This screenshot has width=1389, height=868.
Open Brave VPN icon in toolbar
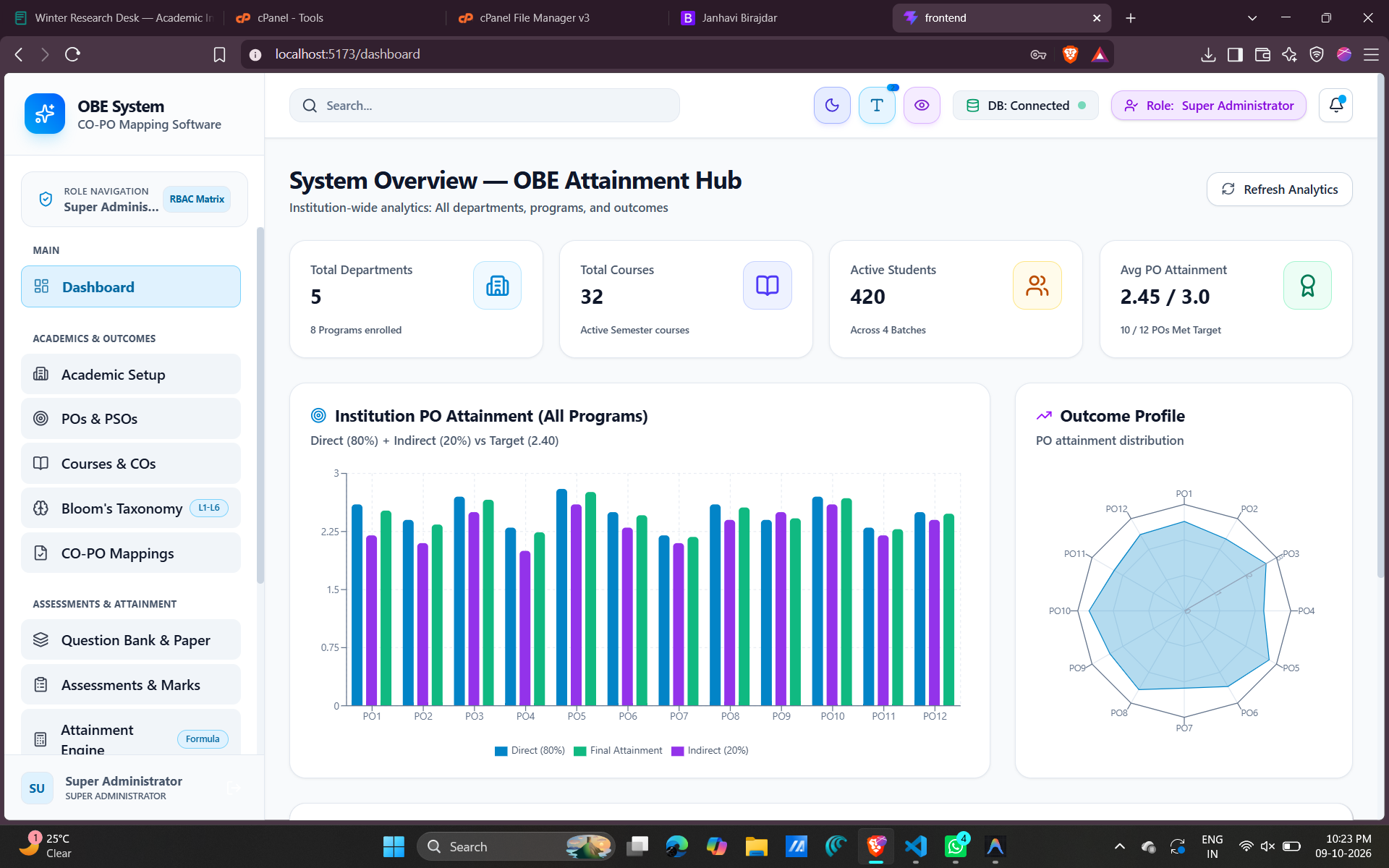1317,54
